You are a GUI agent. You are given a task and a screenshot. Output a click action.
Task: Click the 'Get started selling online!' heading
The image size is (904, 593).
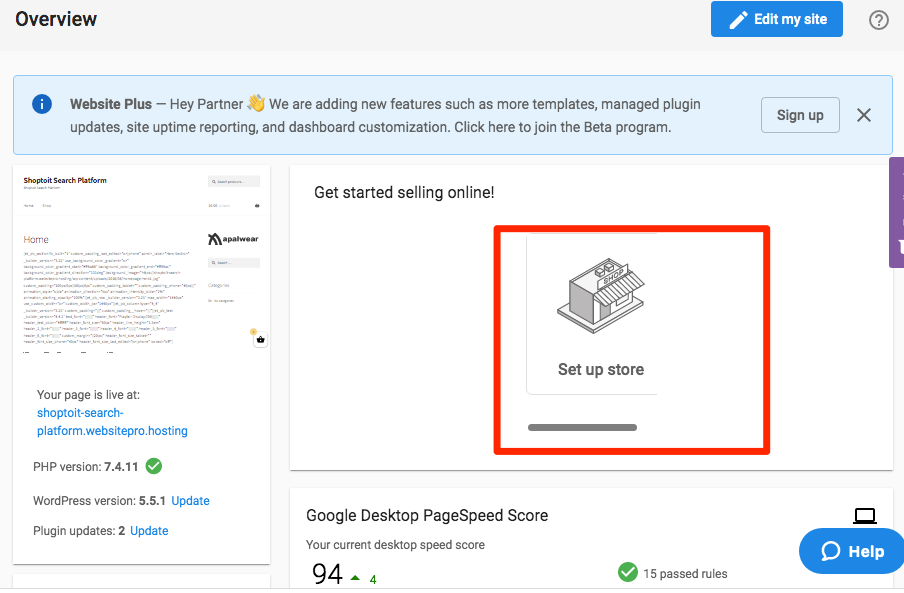(404, 192)
